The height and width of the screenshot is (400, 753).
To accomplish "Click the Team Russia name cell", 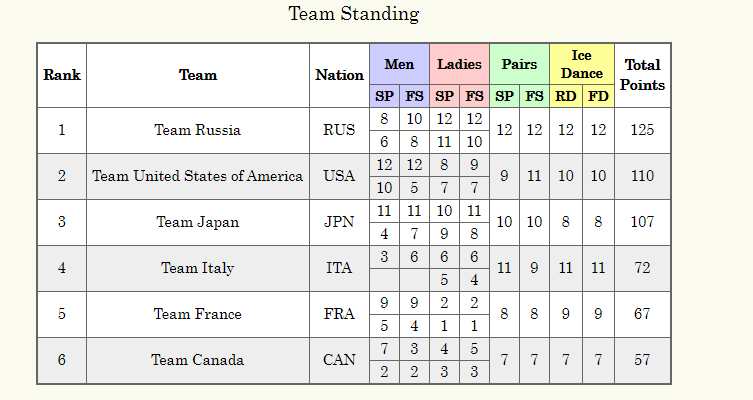I will pos(198,130).
